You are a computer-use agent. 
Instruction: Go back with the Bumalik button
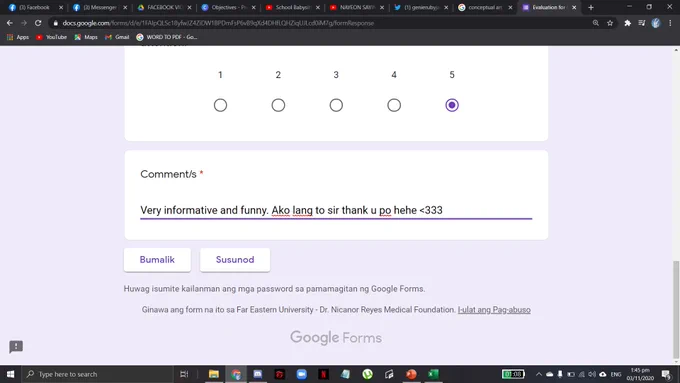coord(157,260)
